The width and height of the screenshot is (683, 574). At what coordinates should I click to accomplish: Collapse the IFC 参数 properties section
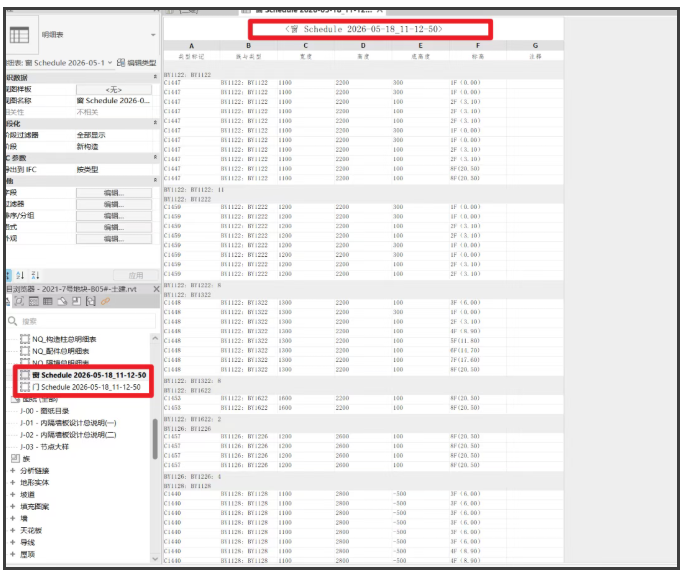(x=156, y=157)
